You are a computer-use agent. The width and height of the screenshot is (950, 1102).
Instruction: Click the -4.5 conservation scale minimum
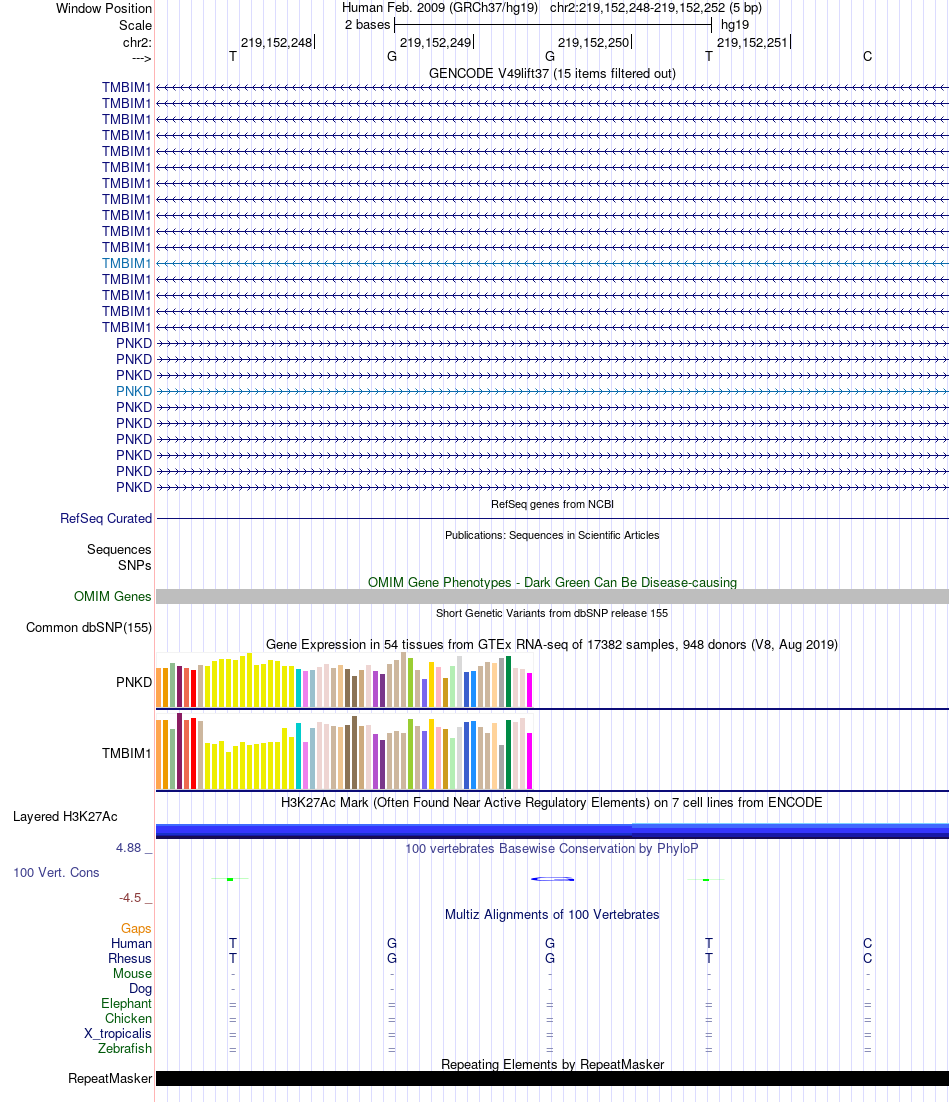point(130,898)
